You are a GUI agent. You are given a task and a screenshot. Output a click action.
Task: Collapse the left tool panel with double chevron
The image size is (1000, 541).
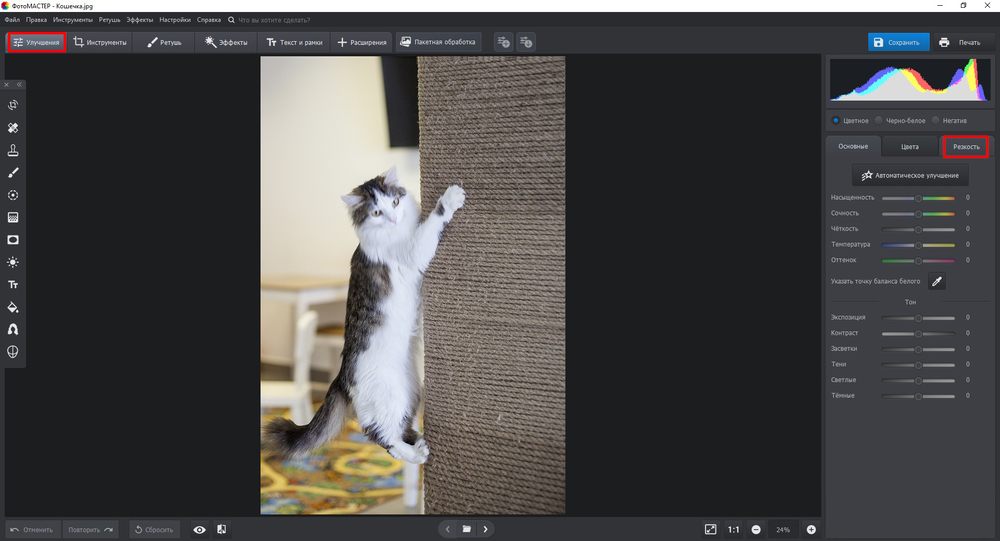(18, 85)
